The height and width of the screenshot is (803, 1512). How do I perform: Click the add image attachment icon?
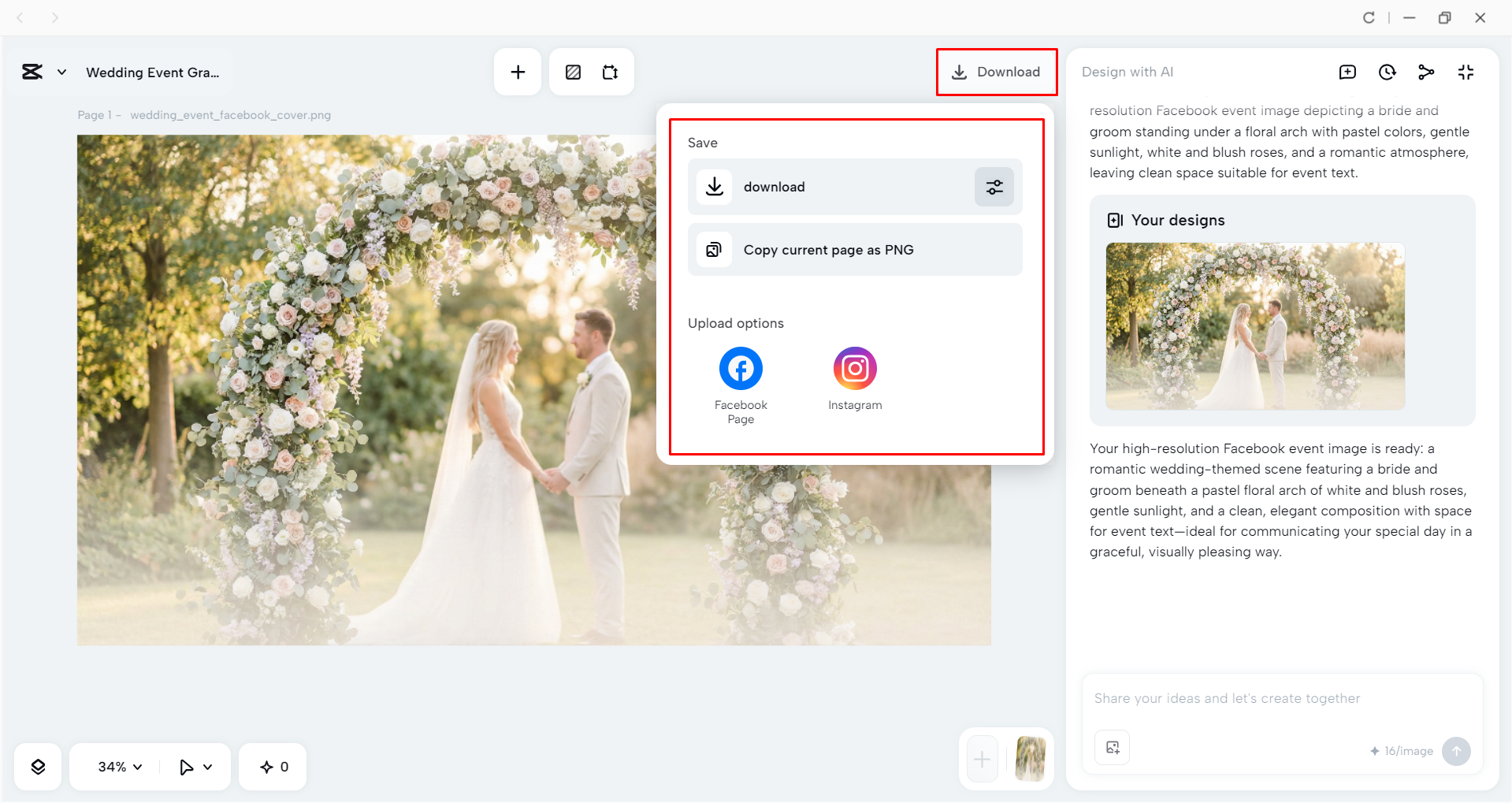pos(1113,748)
